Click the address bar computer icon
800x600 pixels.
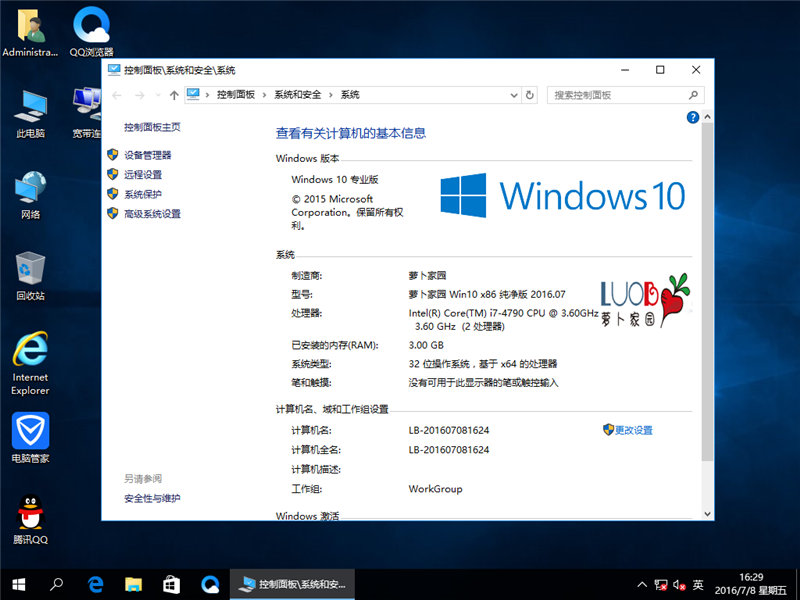(x=193, y=94)
